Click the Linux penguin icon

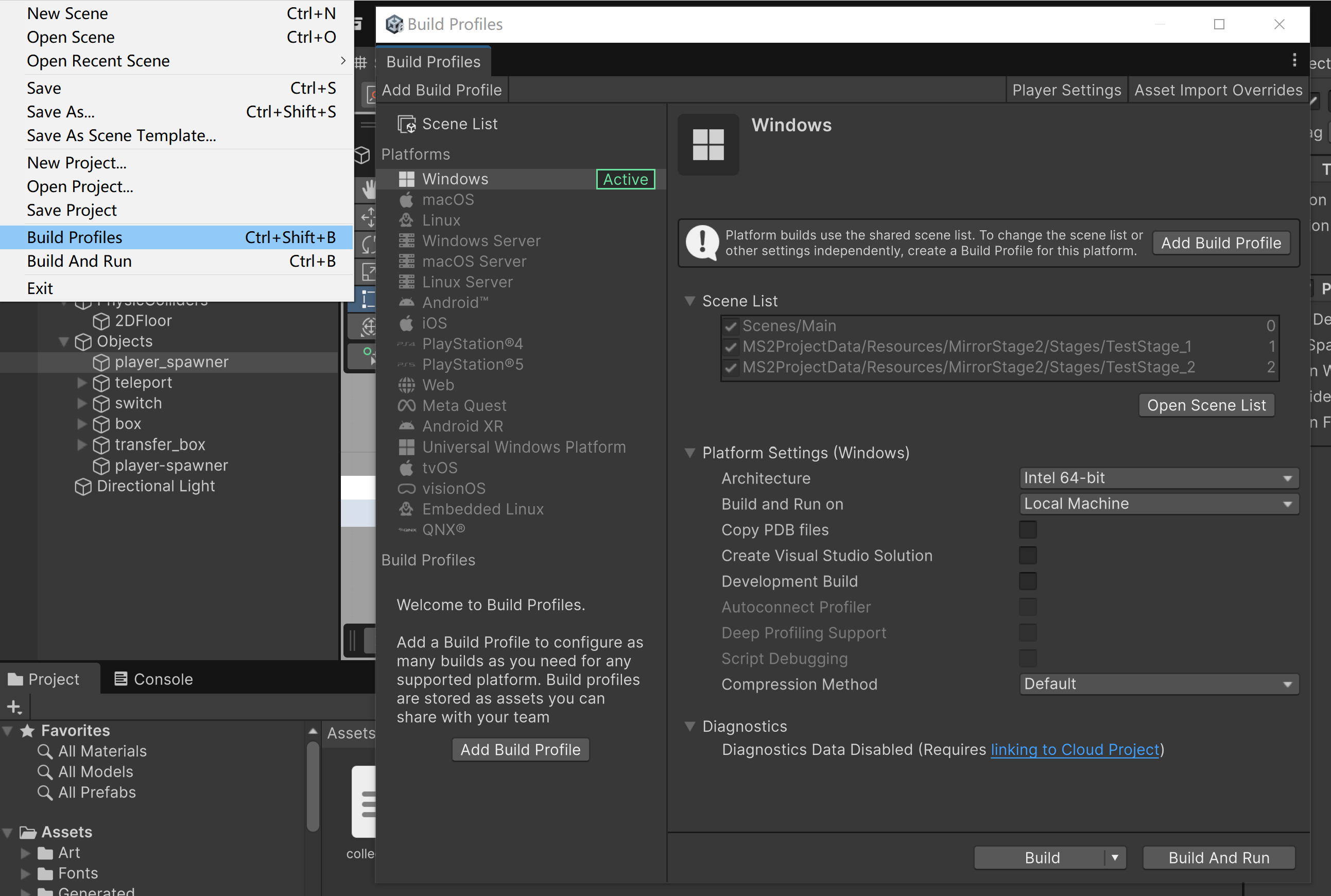[x=406, y=220]
